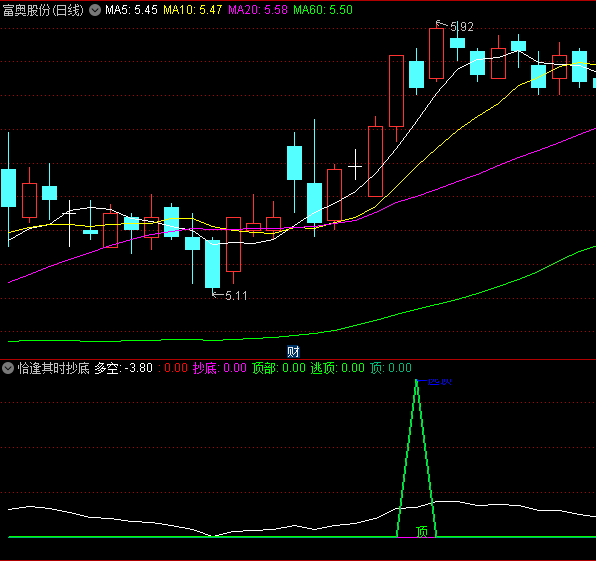
Task: Click the tall red candle below 5.92
Action: click(436, 54)
